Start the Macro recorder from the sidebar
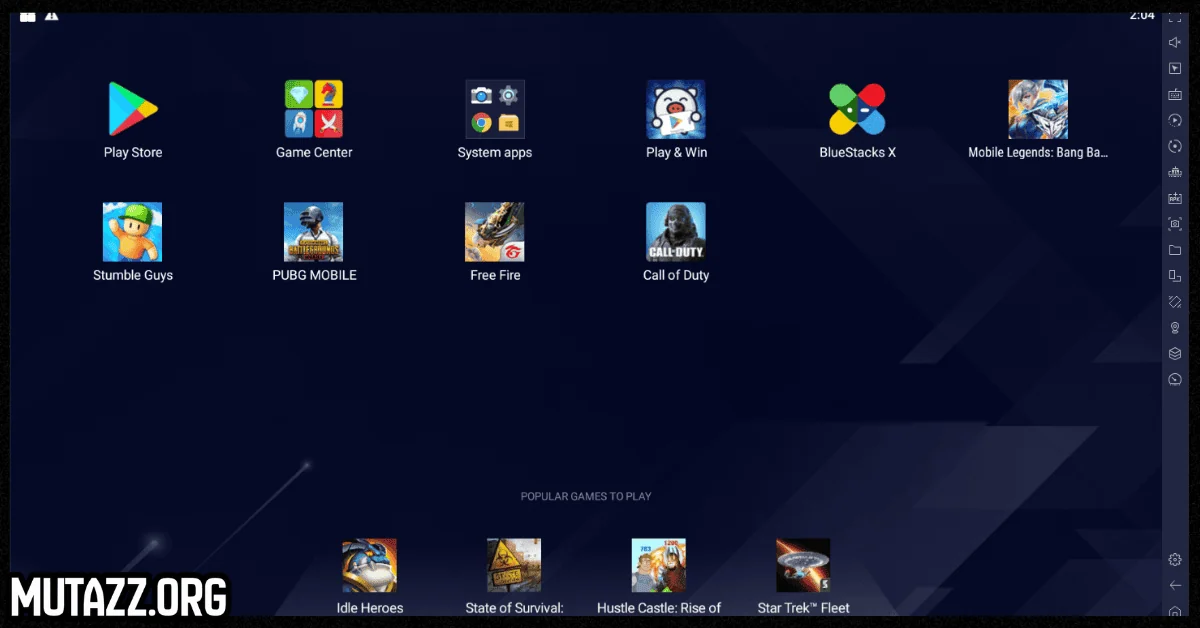 click(x=1174, y=120)
